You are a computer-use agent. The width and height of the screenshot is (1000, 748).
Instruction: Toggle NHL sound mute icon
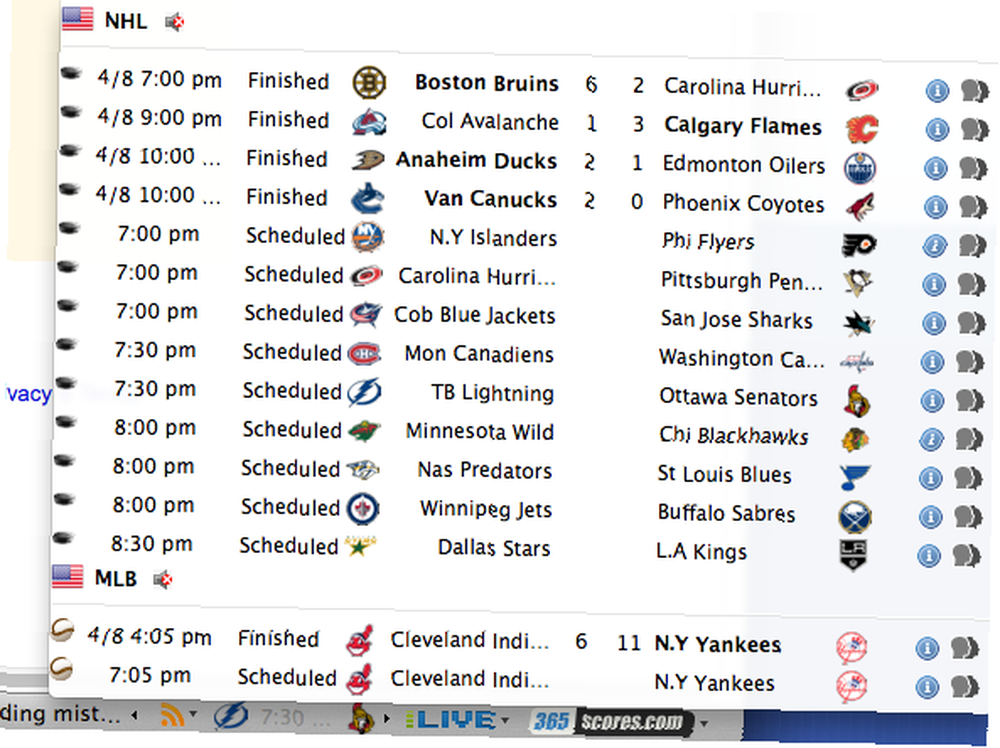click(x=175, y=22)
